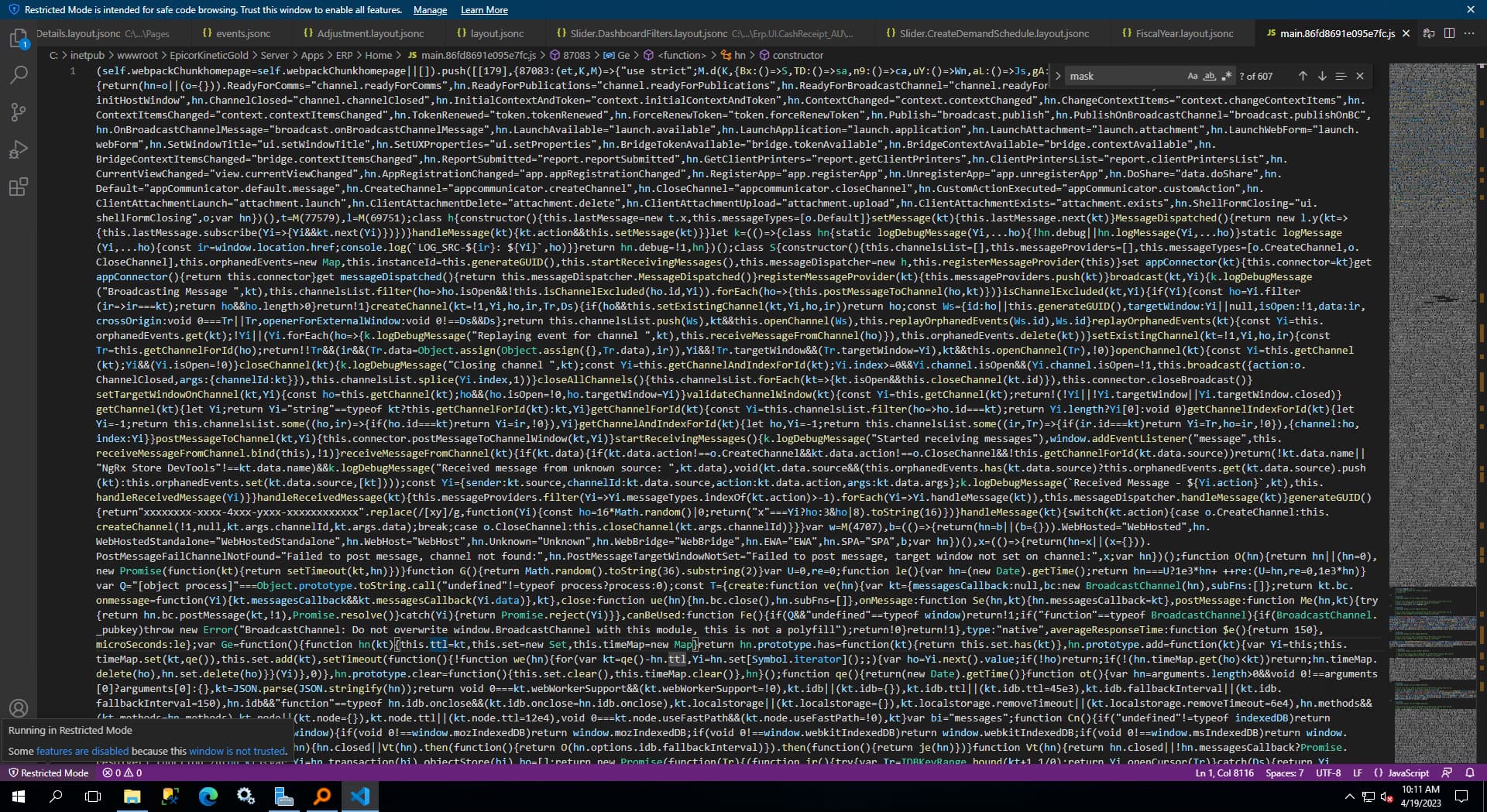Screen dimensions: 1487x812
Task: Select encoding via UTF-8 indicator
Action: (x=1328, y=773)
